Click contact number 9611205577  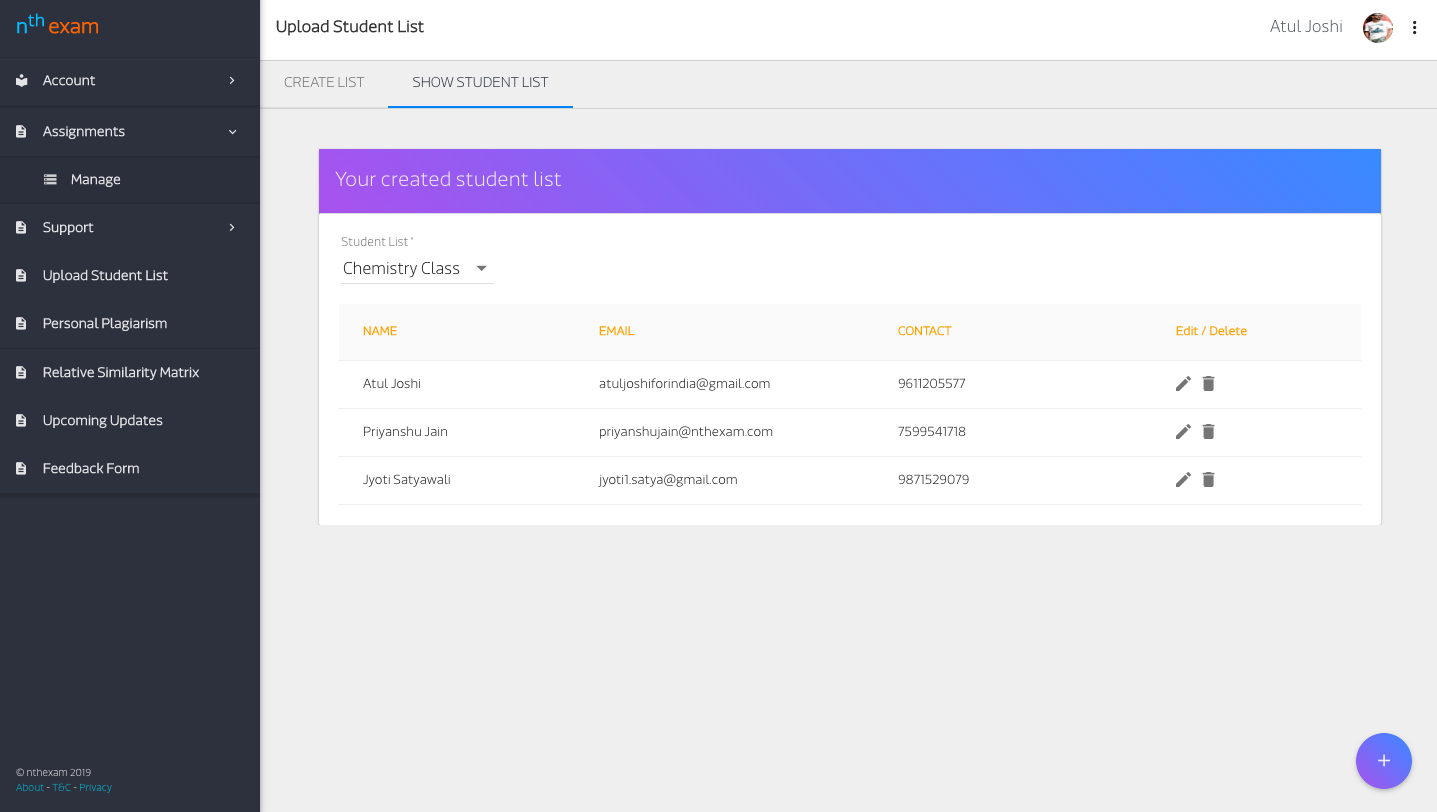pos(931,384)
